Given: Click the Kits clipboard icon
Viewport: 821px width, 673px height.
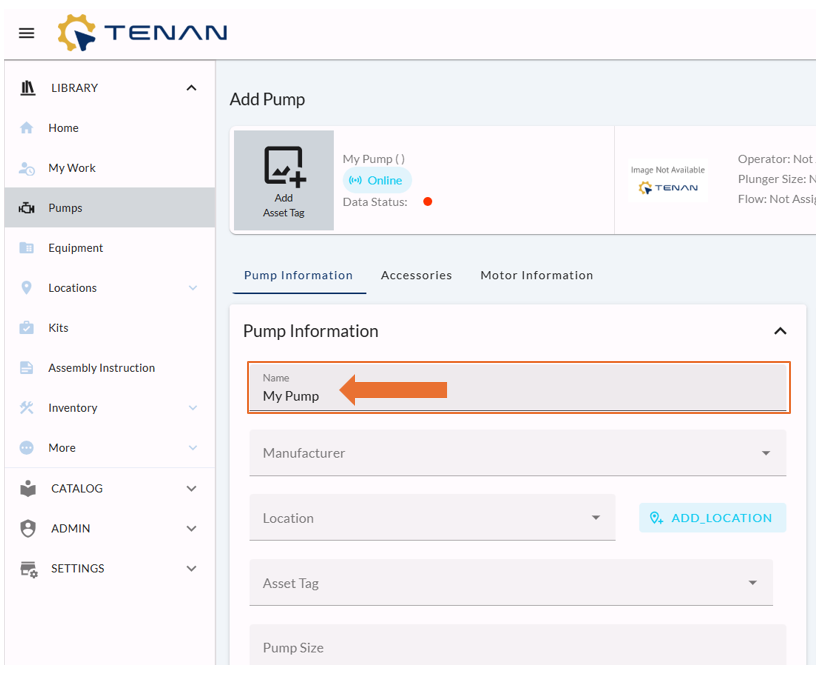Looking at the screenshot, I should click(x=27, y=328).
